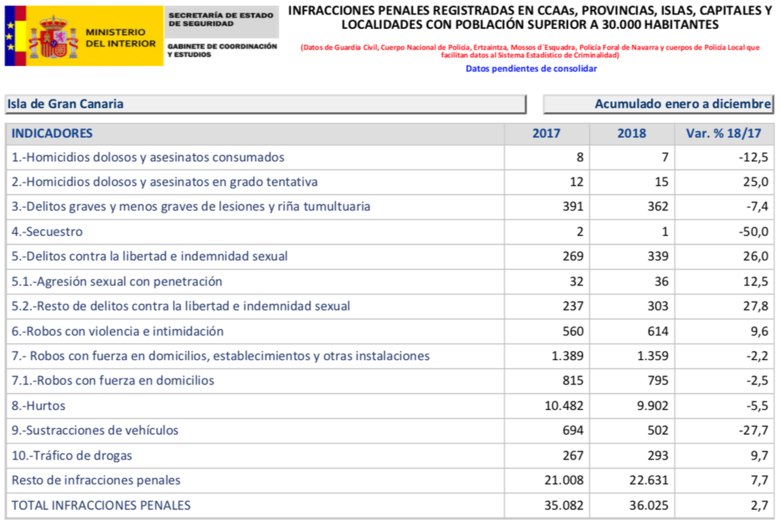Click the 2018 column header
780x523 pixels.
(632, 133)
